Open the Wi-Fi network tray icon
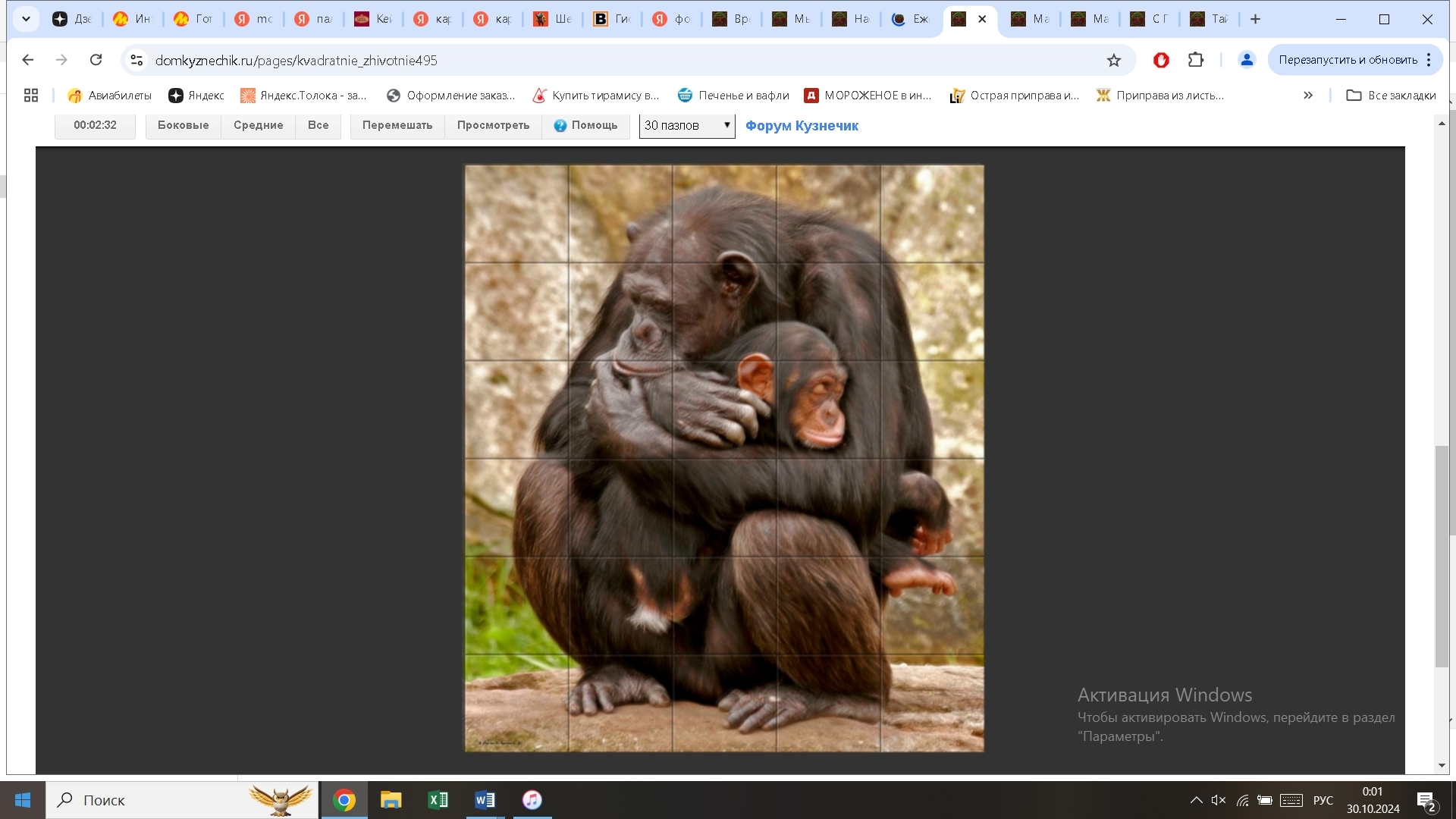Screen dimensions: 1456x819 click(x=1242, y=800)
